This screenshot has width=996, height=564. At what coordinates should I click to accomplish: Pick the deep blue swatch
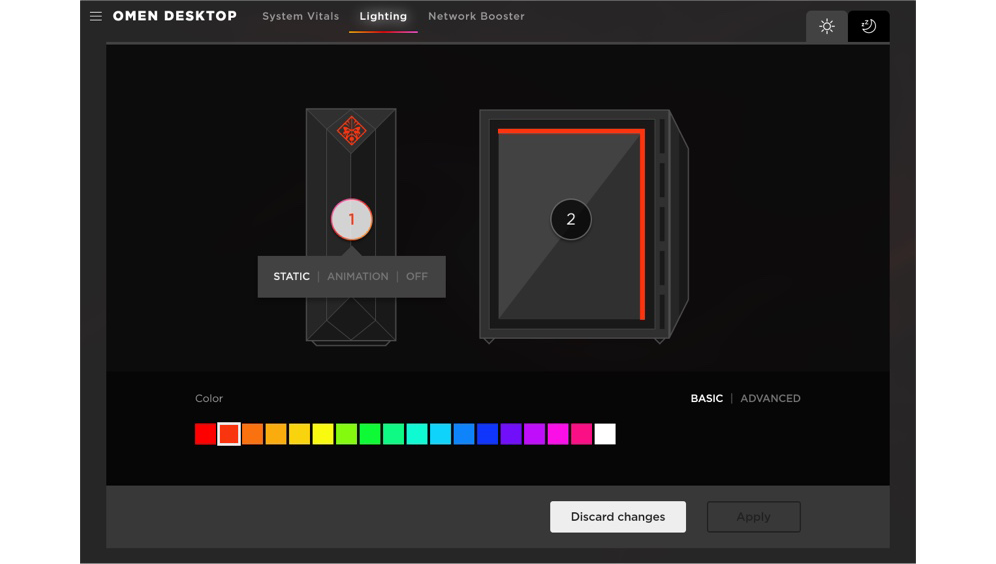click(x=487, y=434)
